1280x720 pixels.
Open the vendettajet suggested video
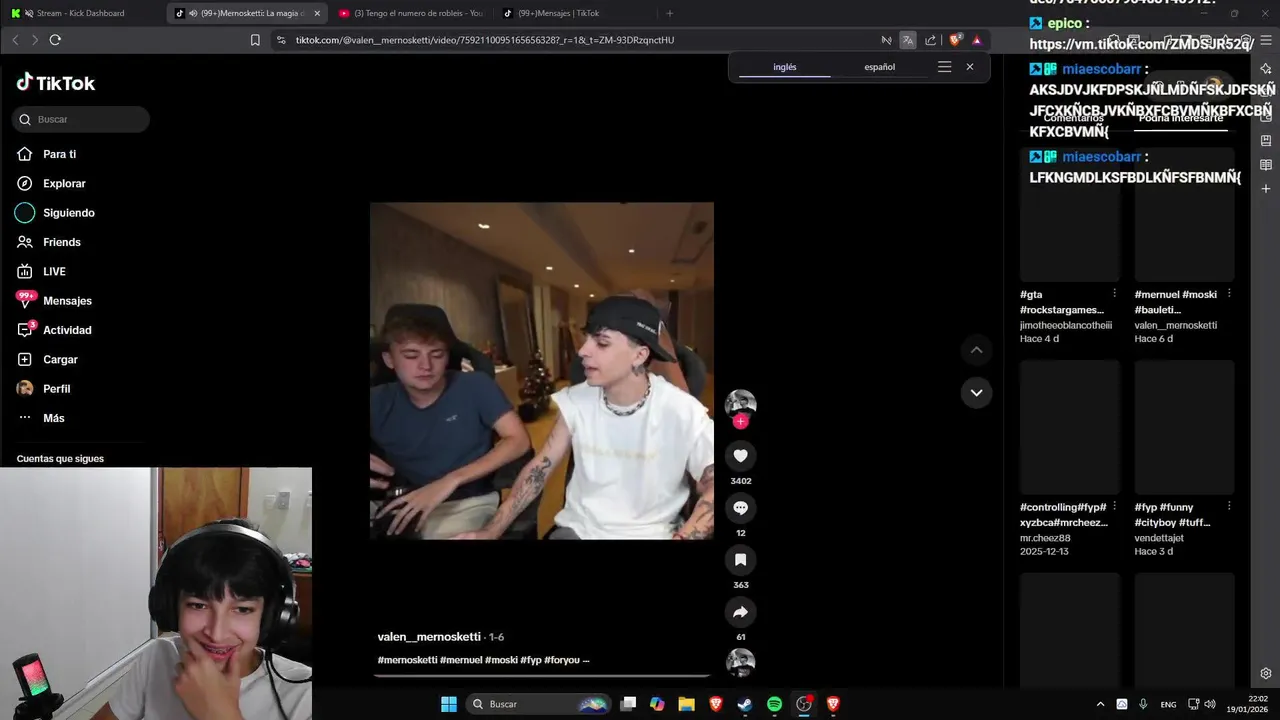(x=1184, y=428)
